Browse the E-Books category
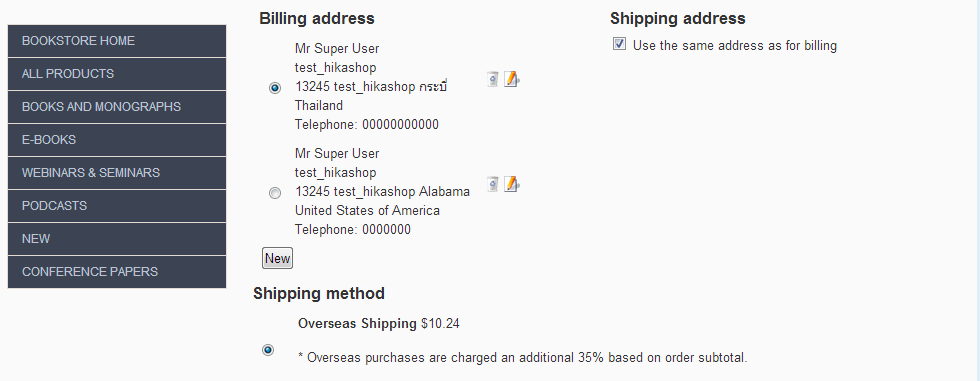Screen dimensions: 980x381 117,141
